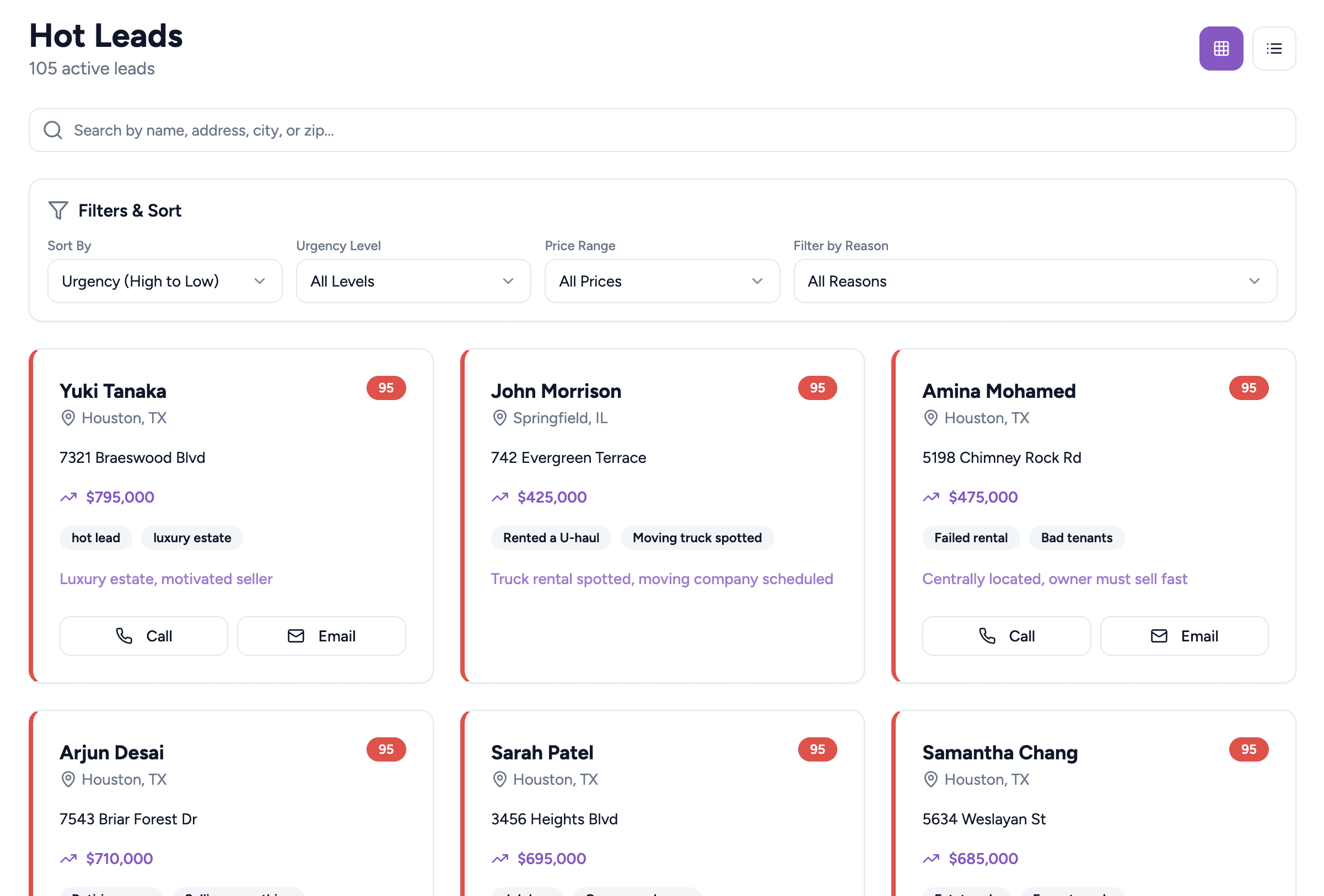Call Yuki Tanaka

(x=143, y=636)
